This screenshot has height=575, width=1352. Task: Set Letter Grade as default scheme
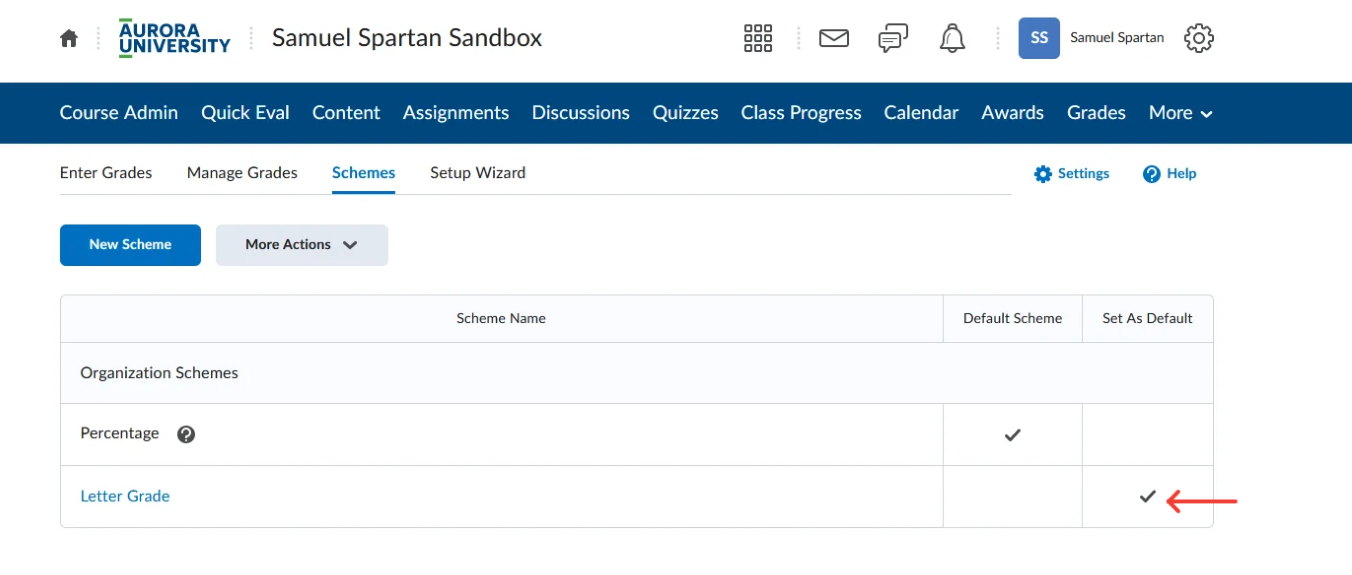(x=1147, y=496)
